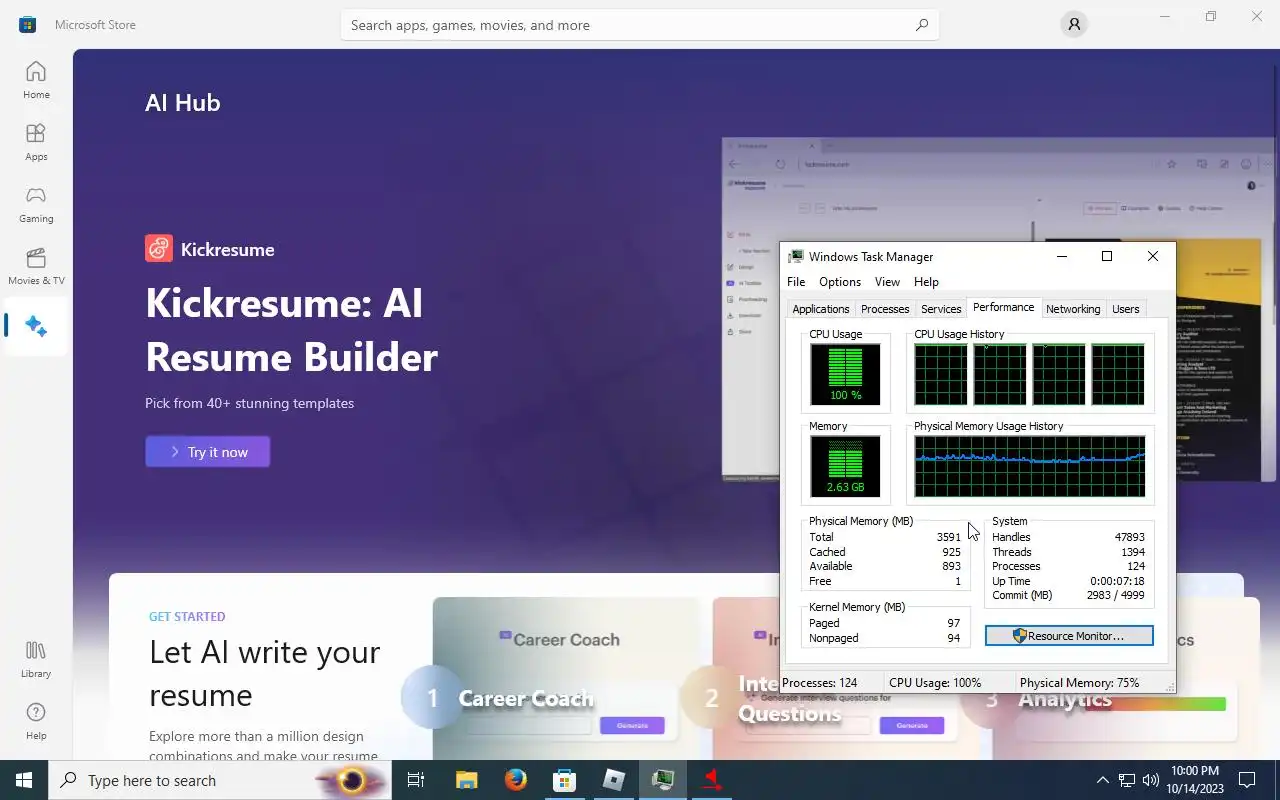
Task: Click the 'Up Time' label
Action: click(x=1011, y=581)
